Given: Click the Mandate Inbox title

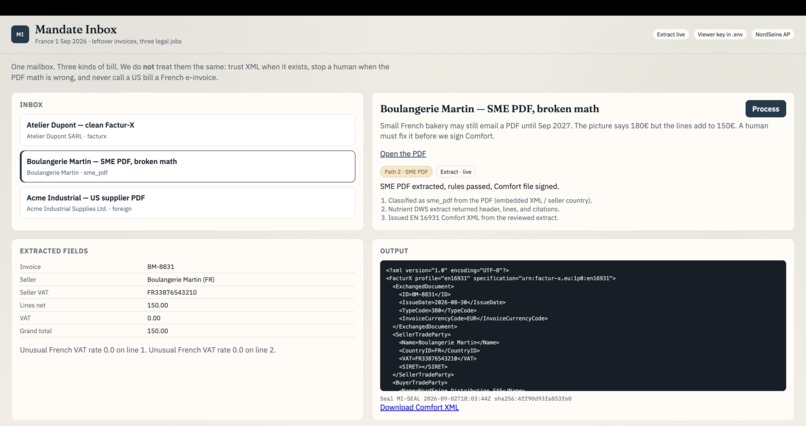Looking at the screenshot, I should 76,29.
